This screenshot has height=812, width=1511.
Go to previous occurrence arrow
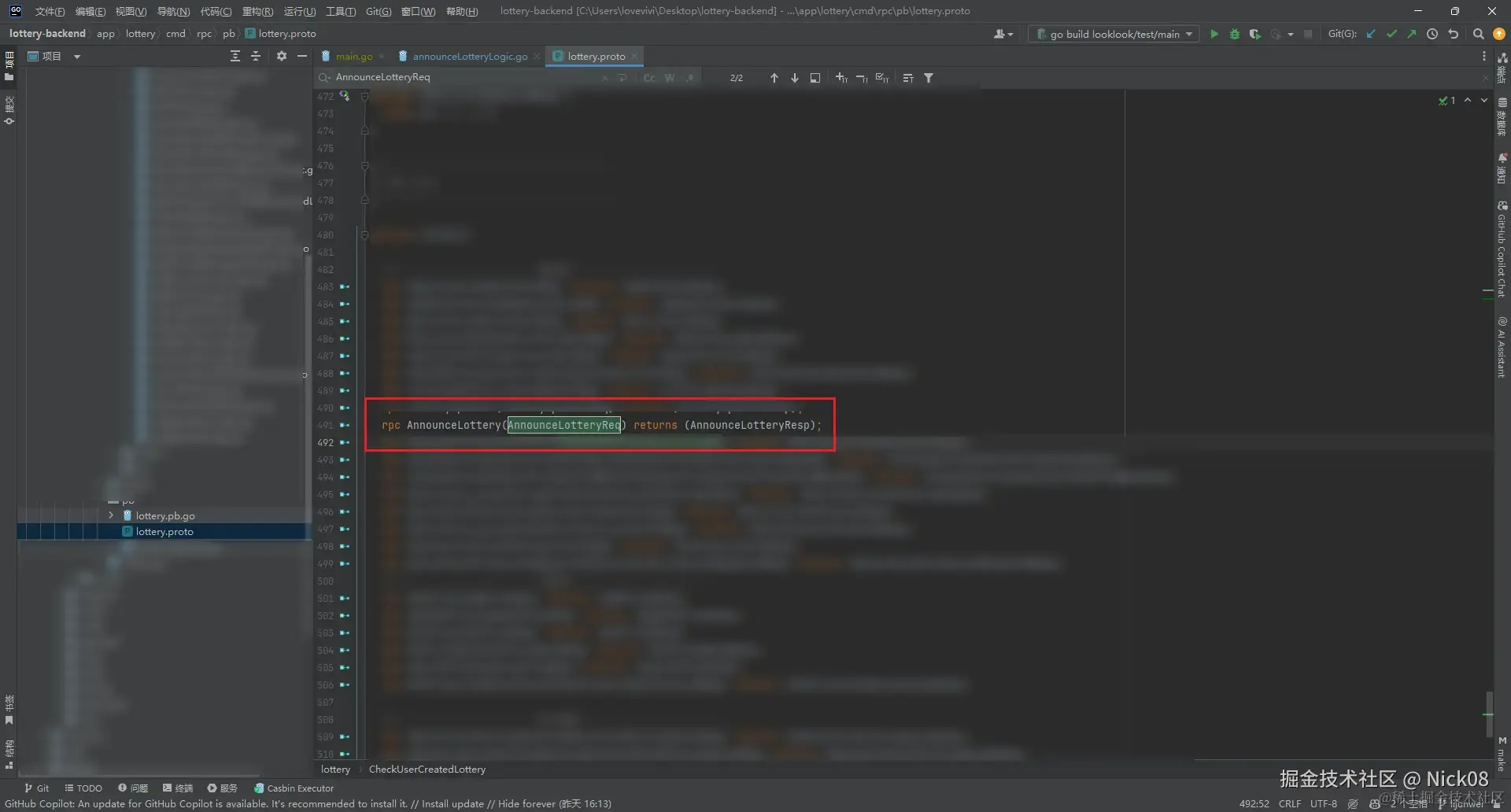774,78
